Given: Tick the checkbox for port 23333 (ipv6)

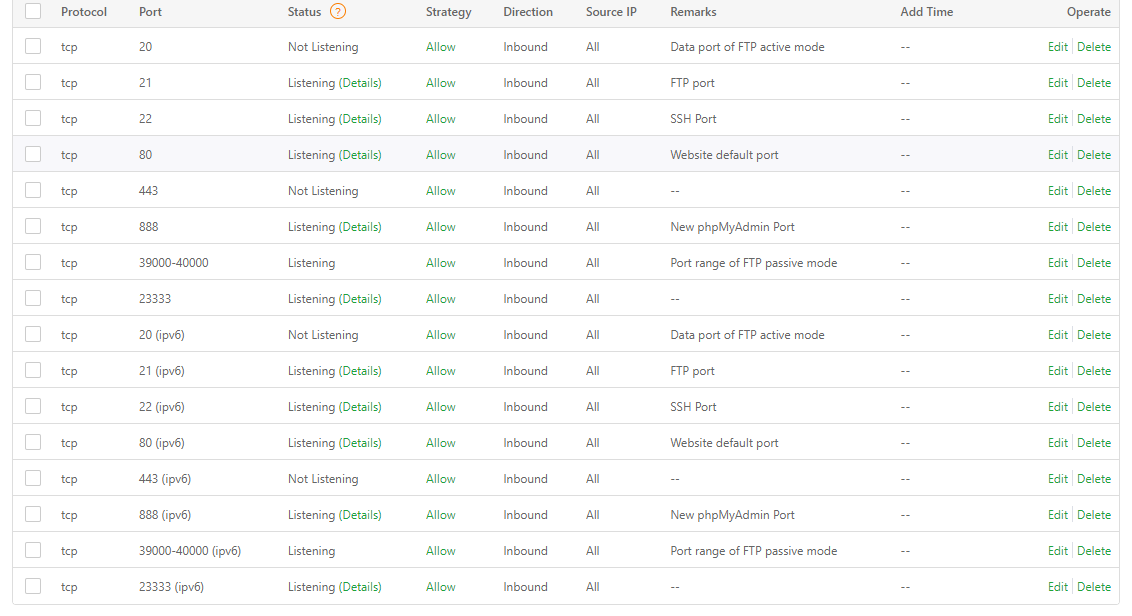Looking at the screenshot, I should 33,586.
